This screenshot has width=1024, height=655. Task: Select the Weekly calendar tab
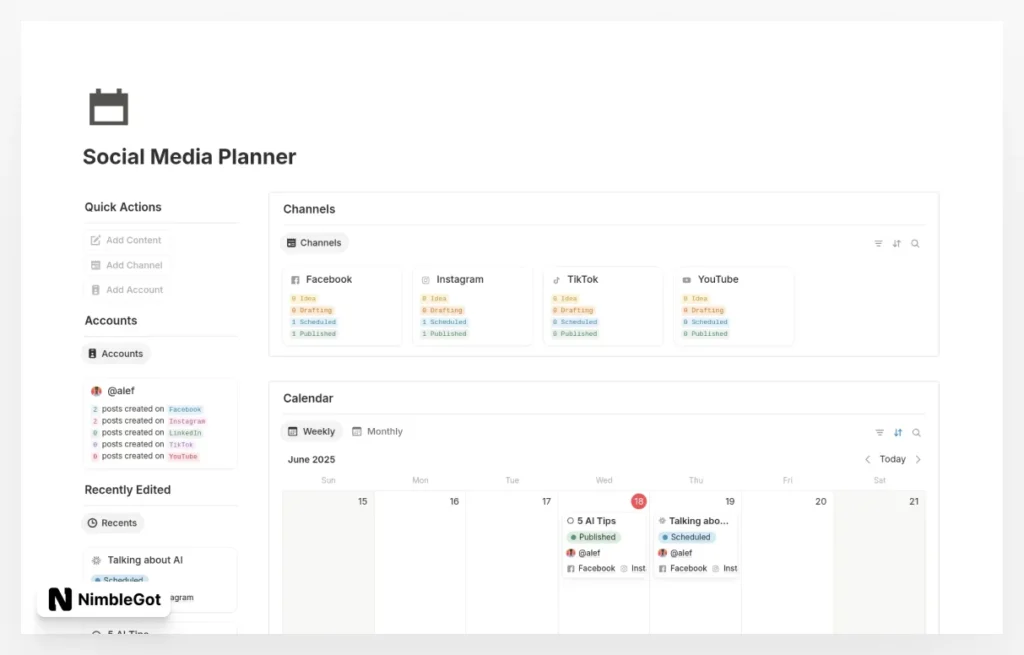[x=312, y=431]
